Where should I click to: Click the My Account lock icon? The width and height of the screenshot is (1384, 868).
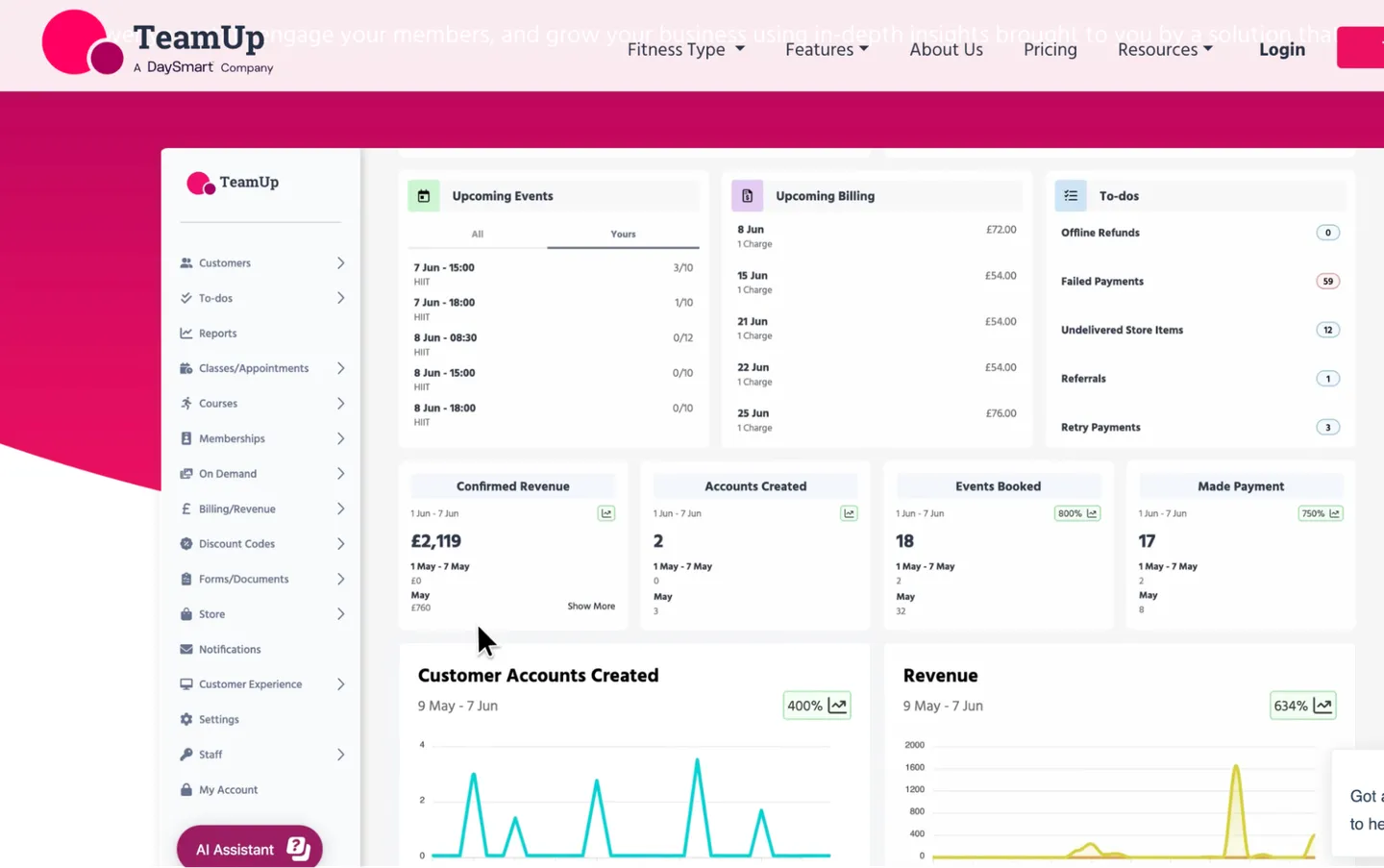(186, 789)
